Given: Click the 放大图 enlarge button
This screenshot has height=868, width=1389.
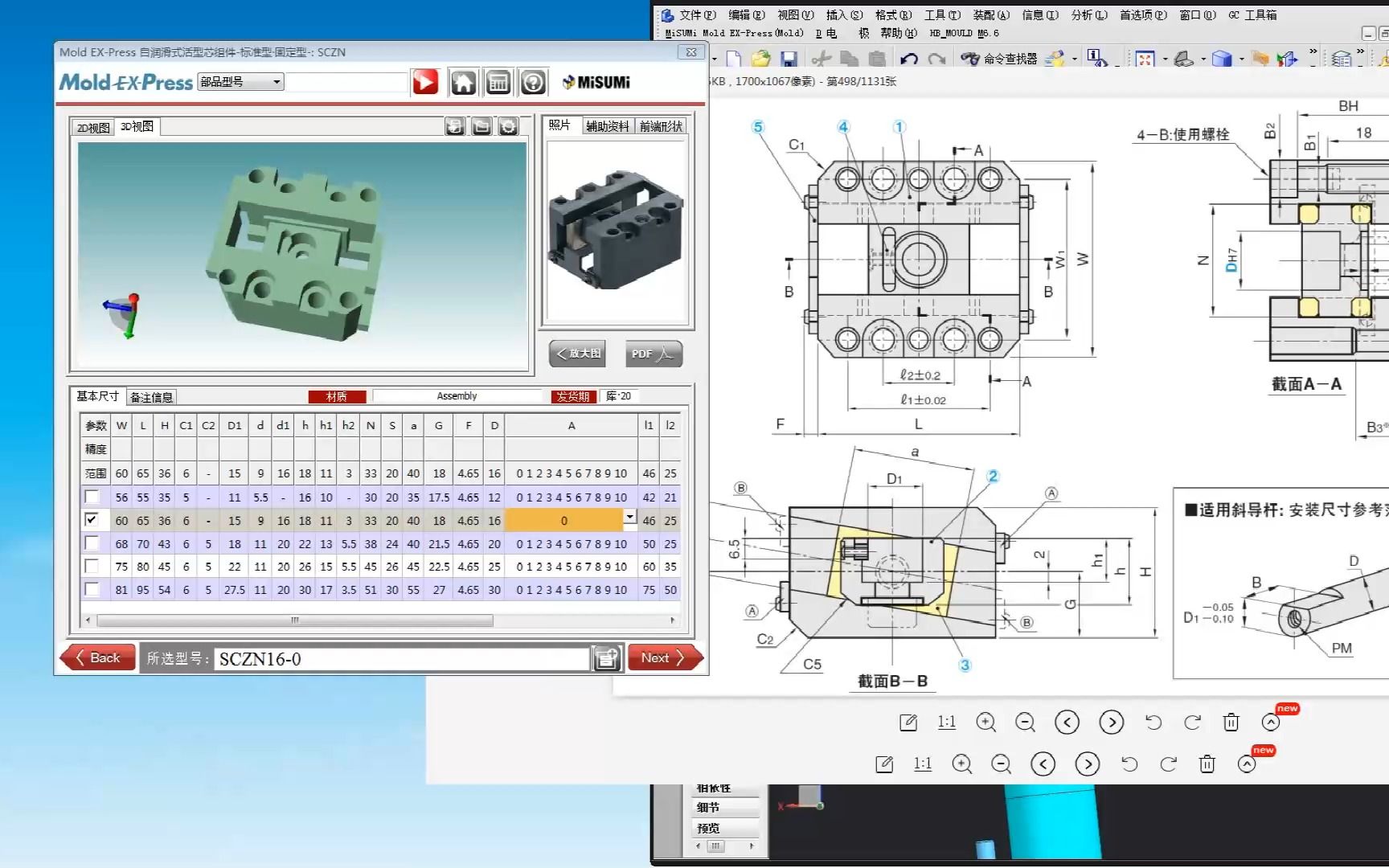Looking at the screenshot, I should pos(577,354).
